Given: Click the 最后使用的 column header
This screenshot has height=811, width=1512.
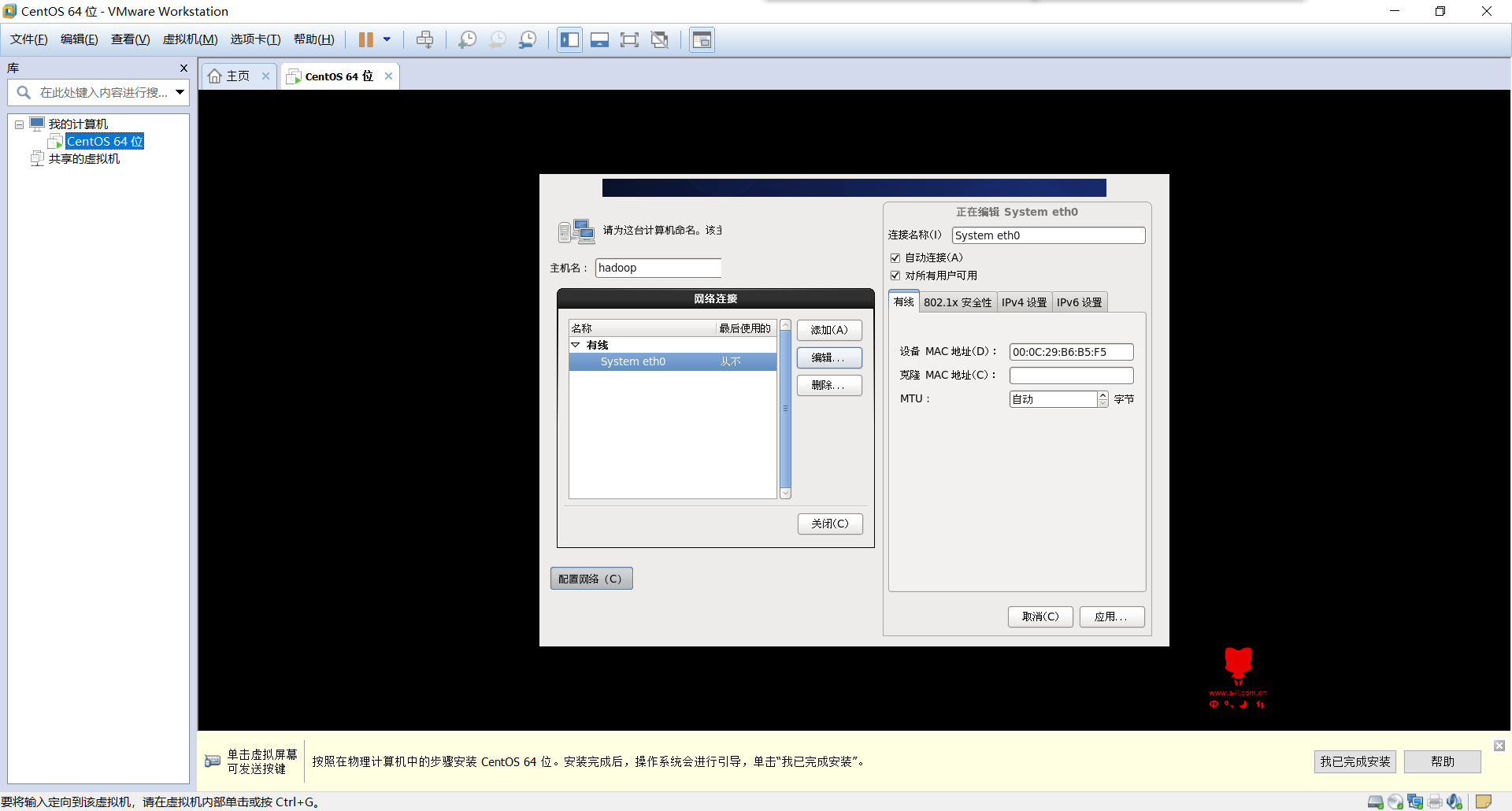Looking at the screenshot, I should [745, 328].
